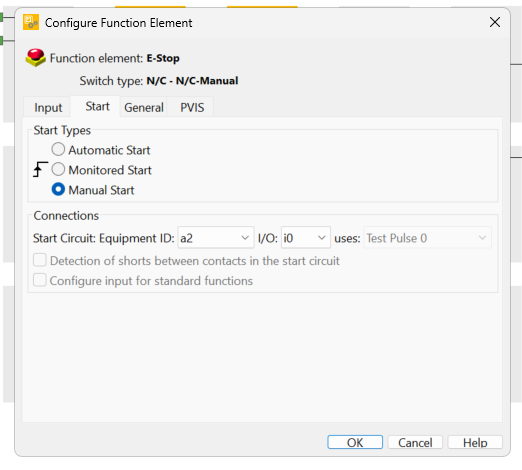The image size is (522, 470).
Task: Click the dialog's yellow gear title icon
Action: [31, 22]
